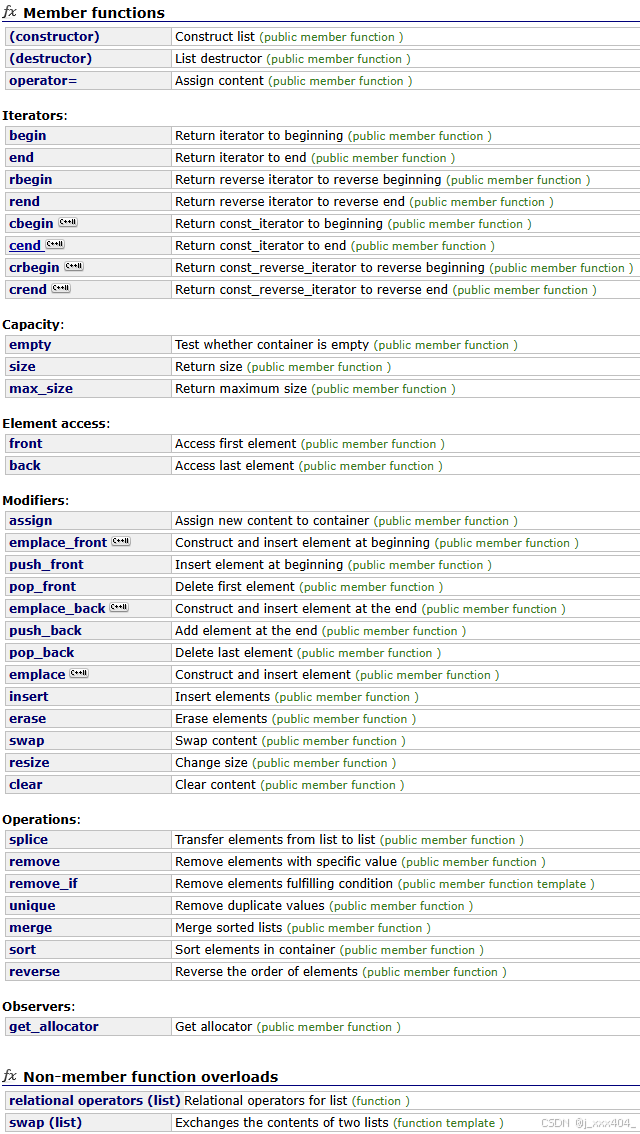The height and width of the screenshot is (1134, 640).
Task: Click the C++11 badge beside crend
Action: (x=60, y=289)
